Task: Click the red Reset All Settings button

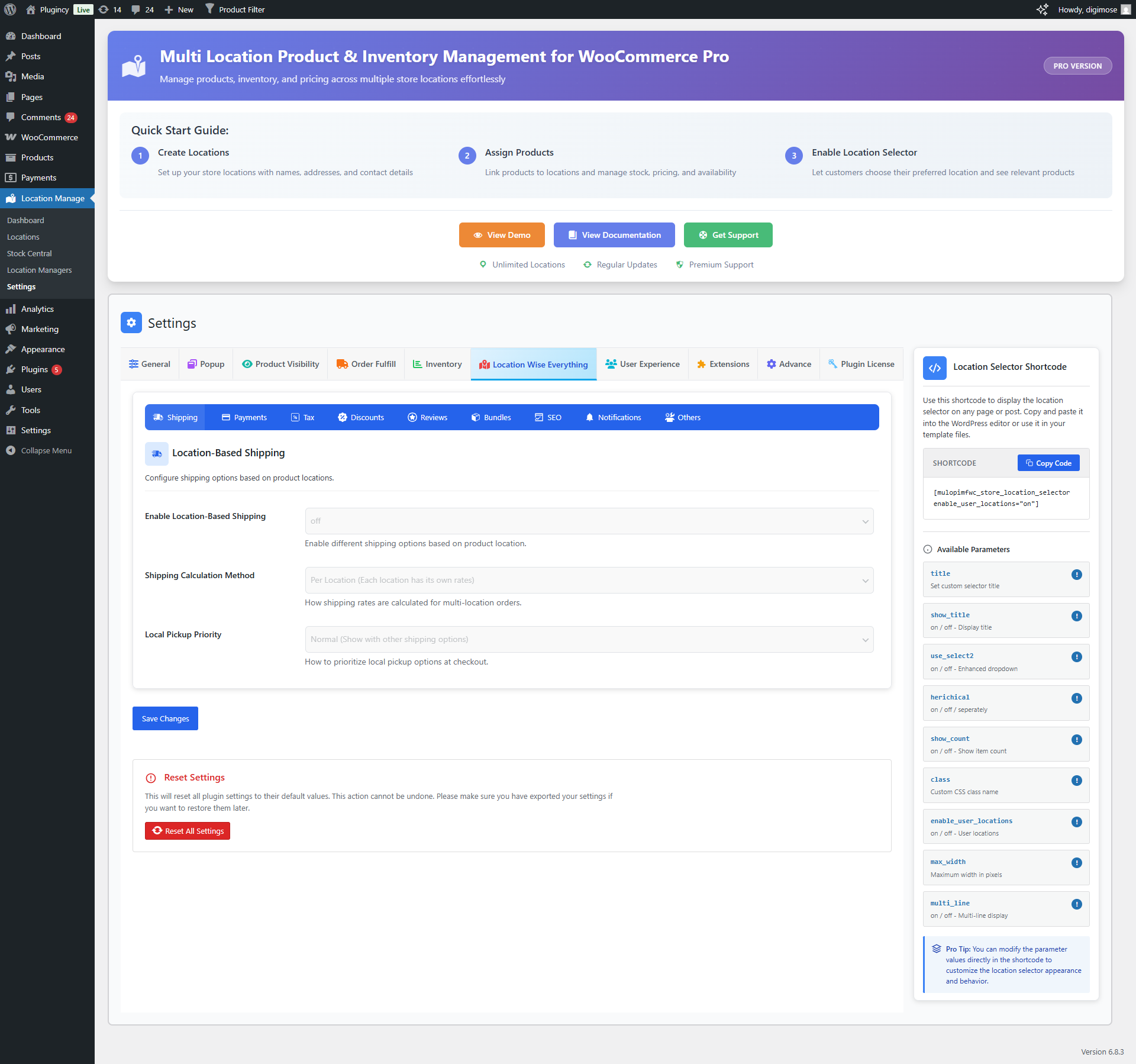Action: pyautogui.click(x=188, y=831)
